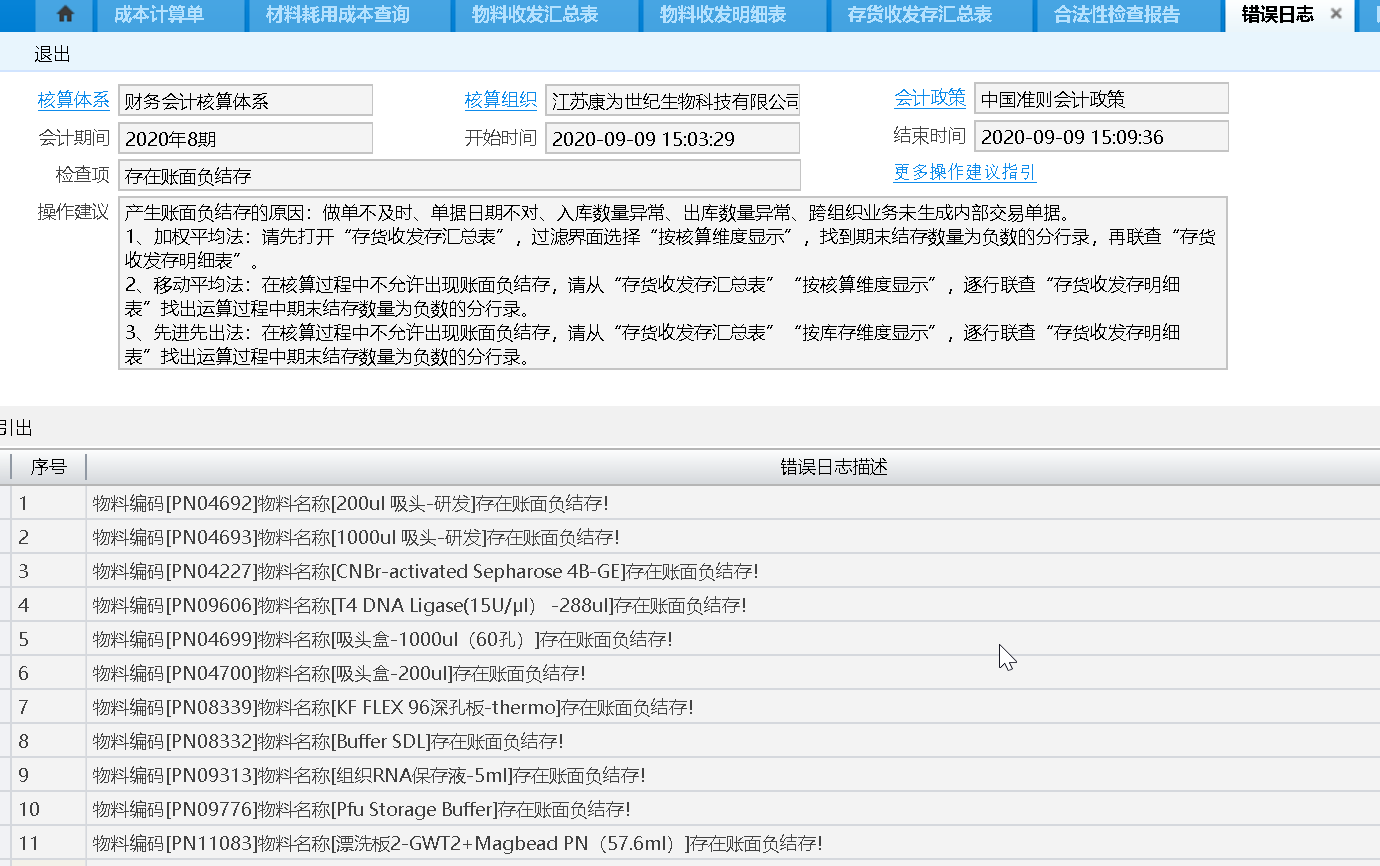Switch to the 物料收发汇总表 tab
The width and height of the screenshot is (1380, 866).
(548, 14)
